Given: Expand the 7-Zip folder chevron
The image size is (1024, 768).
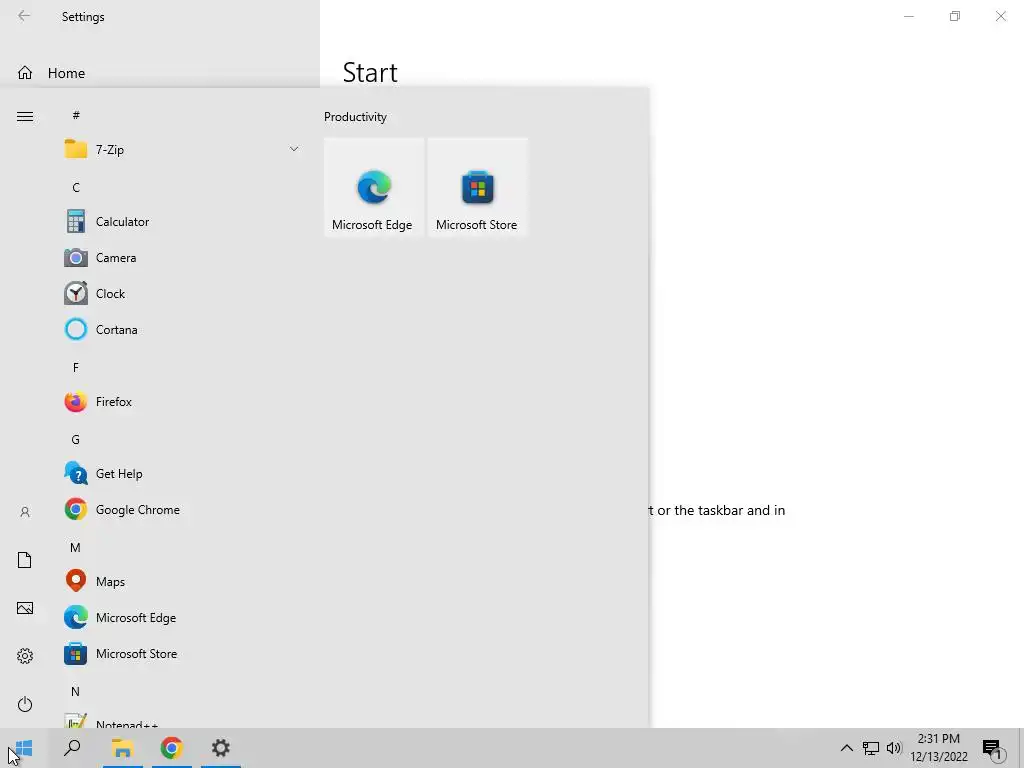Looking at the screenshot, I should [x=294, y=150].
